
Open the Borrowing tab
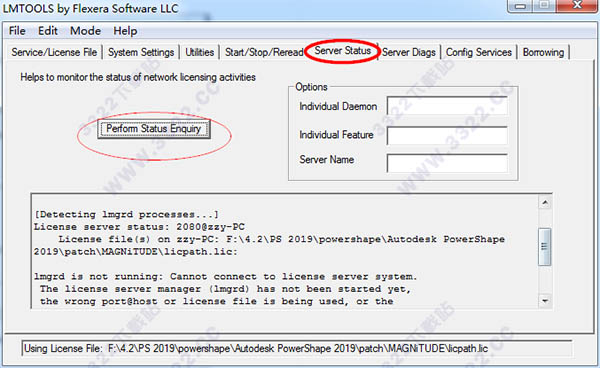click(543, 52)
